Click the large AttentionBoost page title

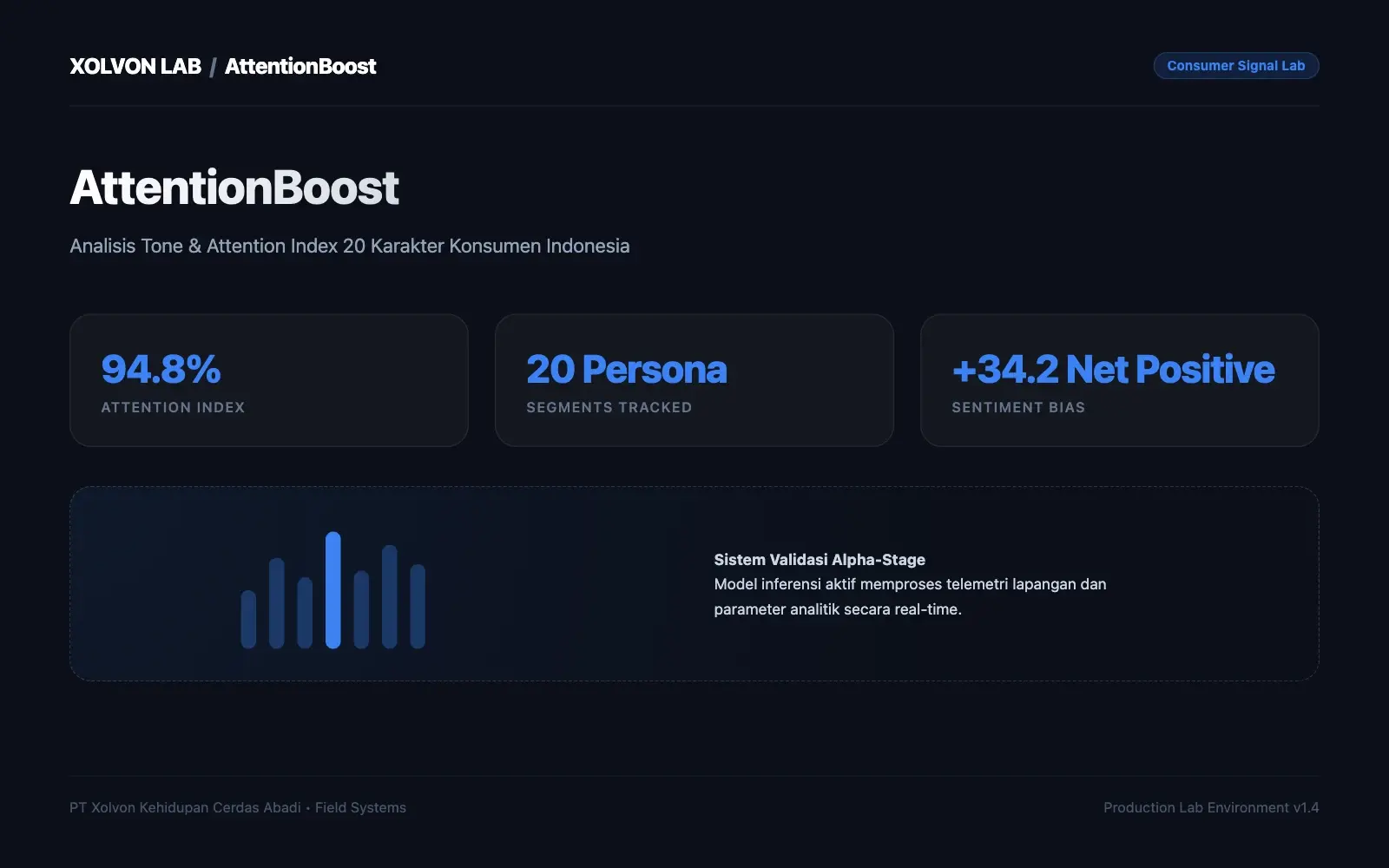(234, 187)
